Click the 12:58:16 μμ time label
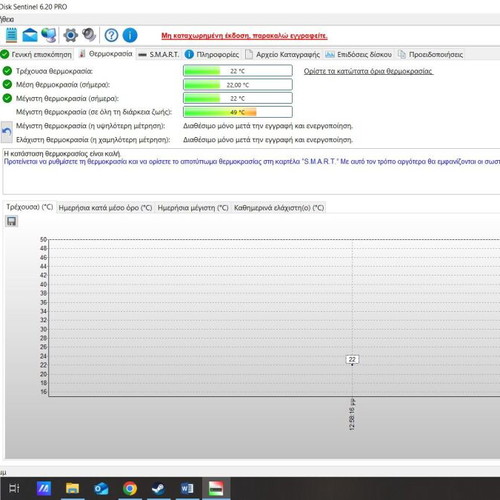Image resolution: width=500 pixels, height=500 pixels. [x=352, y=414]
